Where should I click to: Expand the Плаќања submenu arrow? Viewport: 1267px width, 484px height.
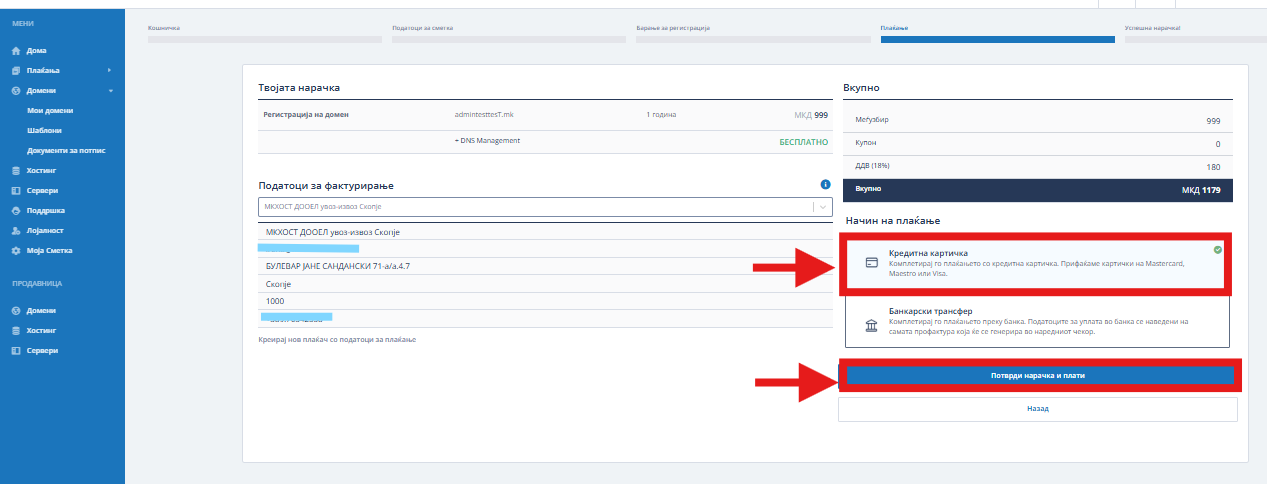coord(109,70)
